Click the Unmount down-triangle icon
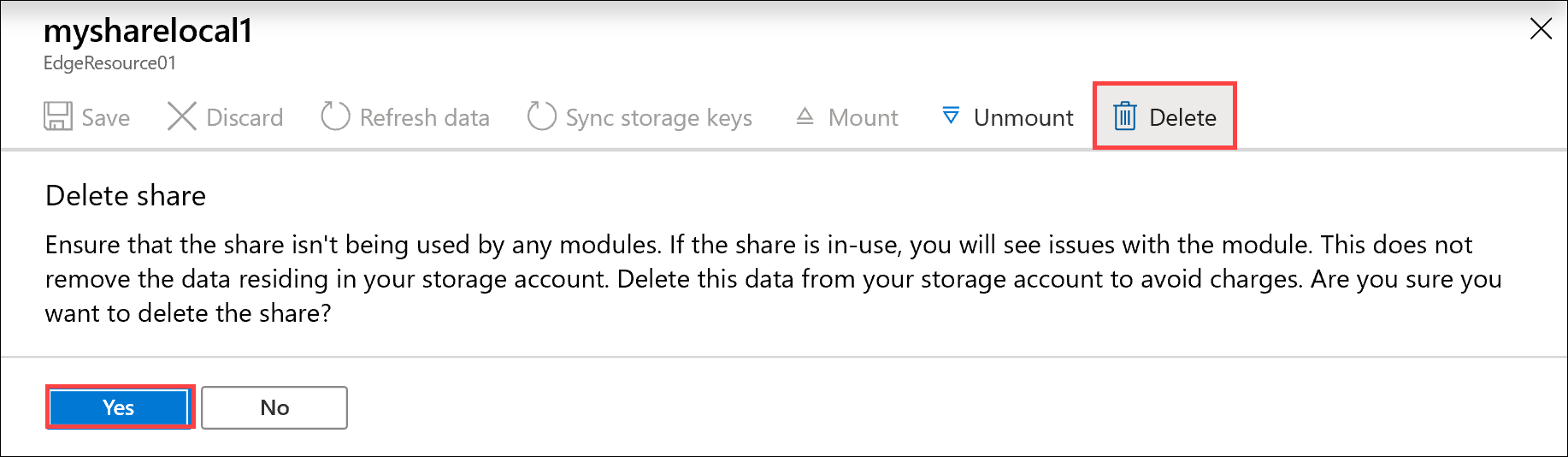1568x457 pixels. click(951, 116)
